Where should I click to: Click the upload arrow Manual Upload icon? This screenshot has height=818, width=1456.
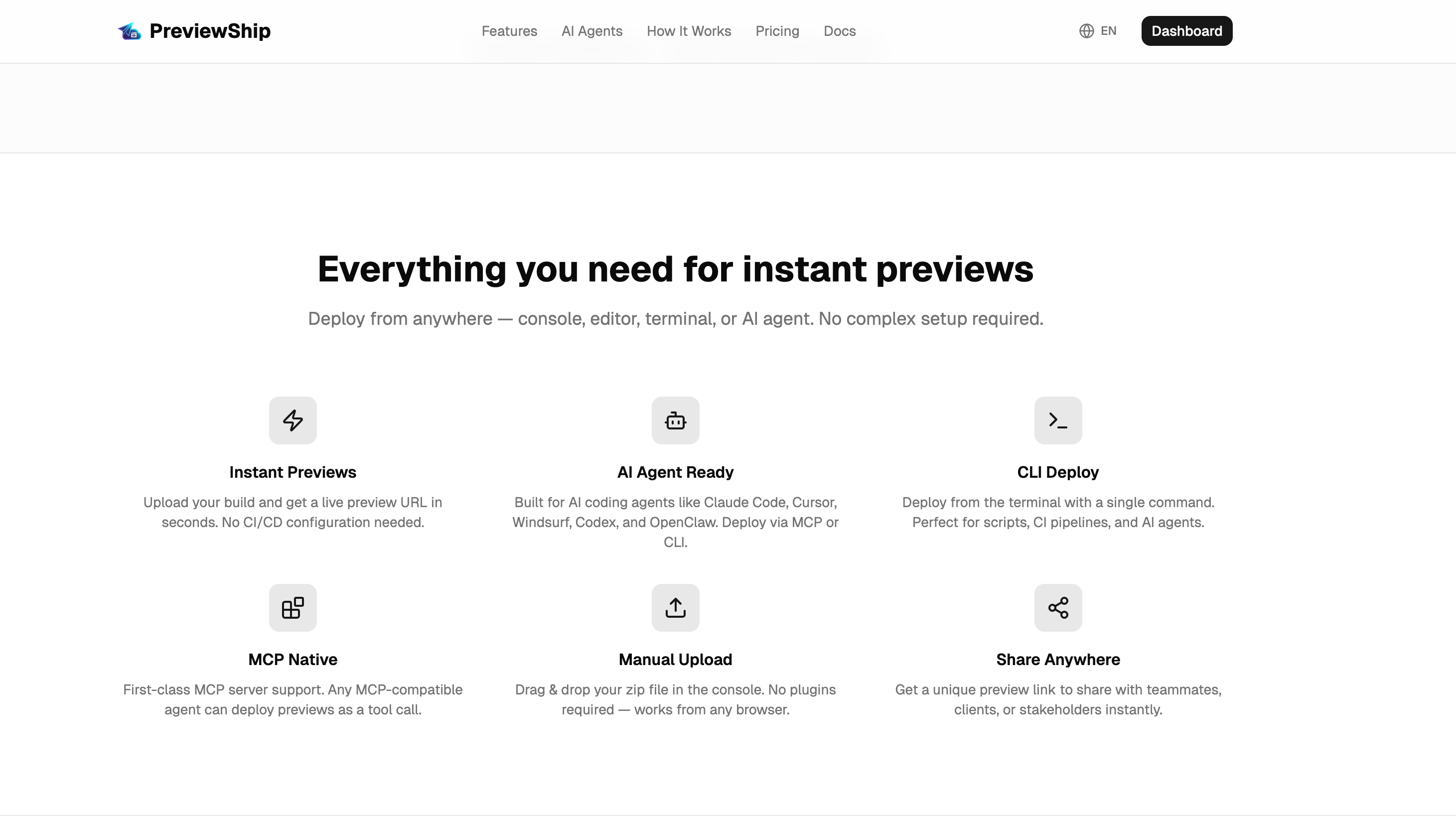point(676,608)
